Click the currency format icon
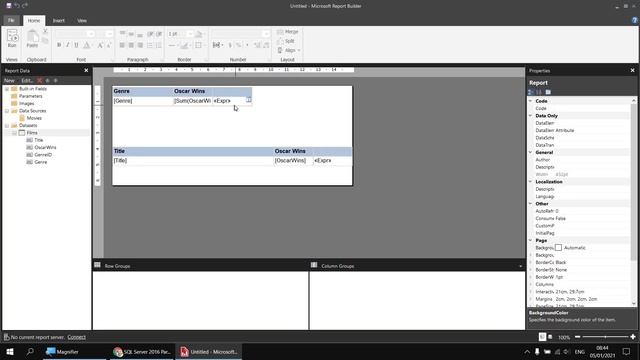 click(x=230, y=45)
